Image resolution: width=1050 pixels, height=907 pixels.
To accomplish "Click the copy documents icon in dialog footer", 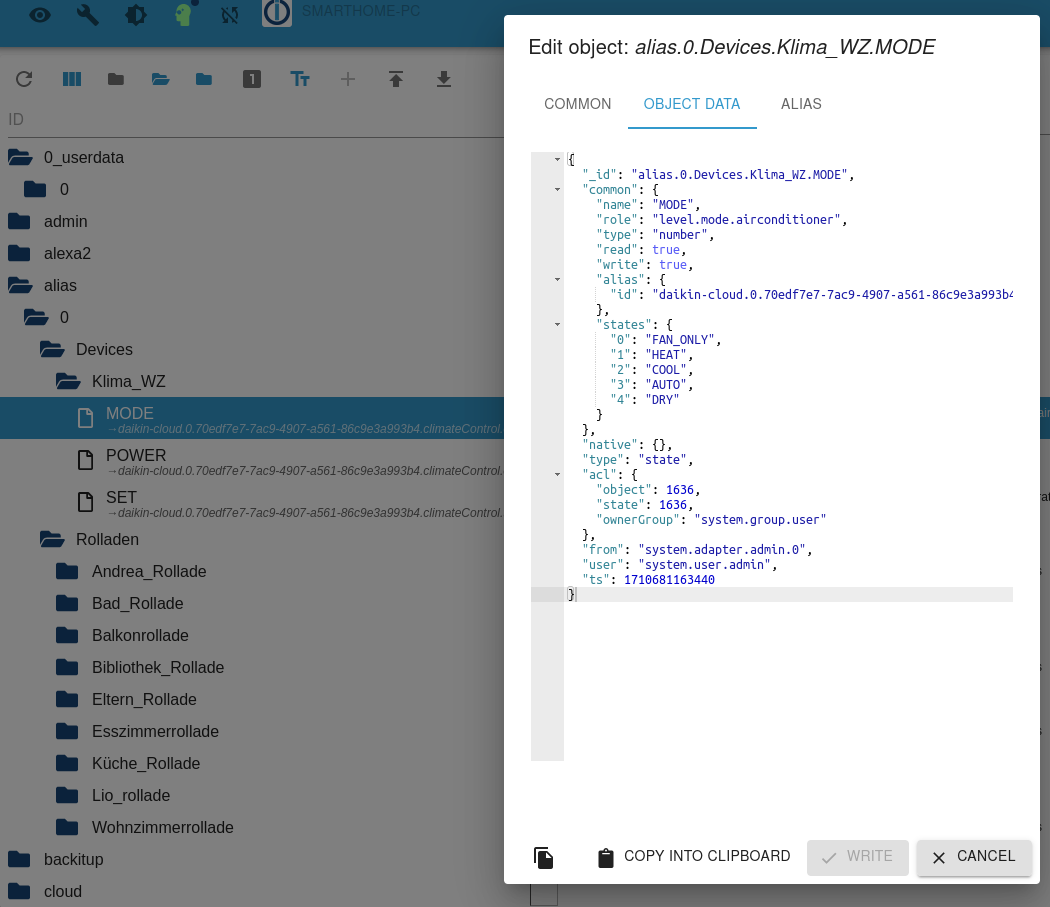I will coord(543,857).
